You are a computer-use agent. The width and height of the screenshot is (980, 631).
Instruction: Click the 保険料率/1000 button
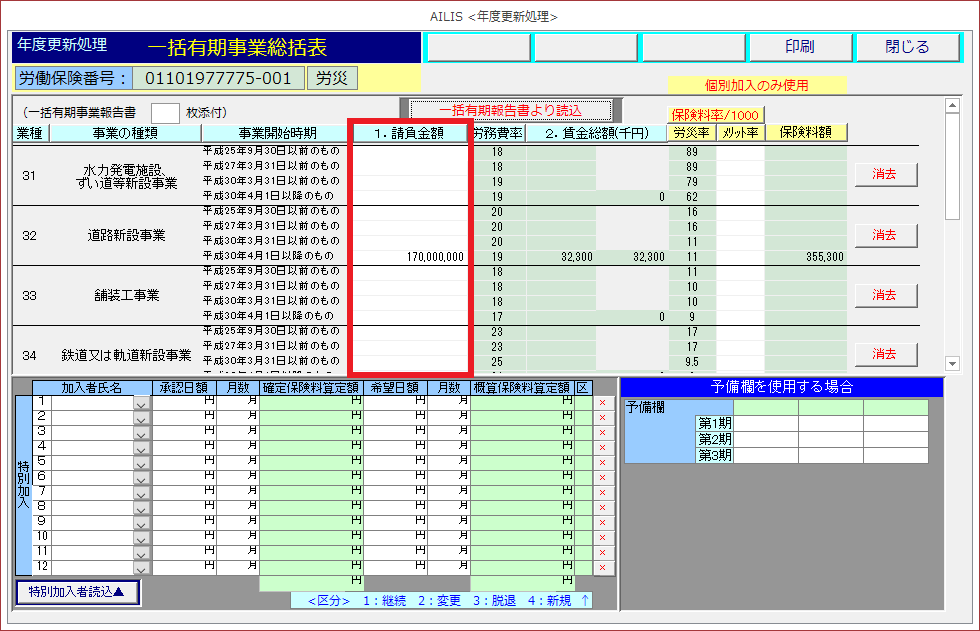tap(714, 115)
